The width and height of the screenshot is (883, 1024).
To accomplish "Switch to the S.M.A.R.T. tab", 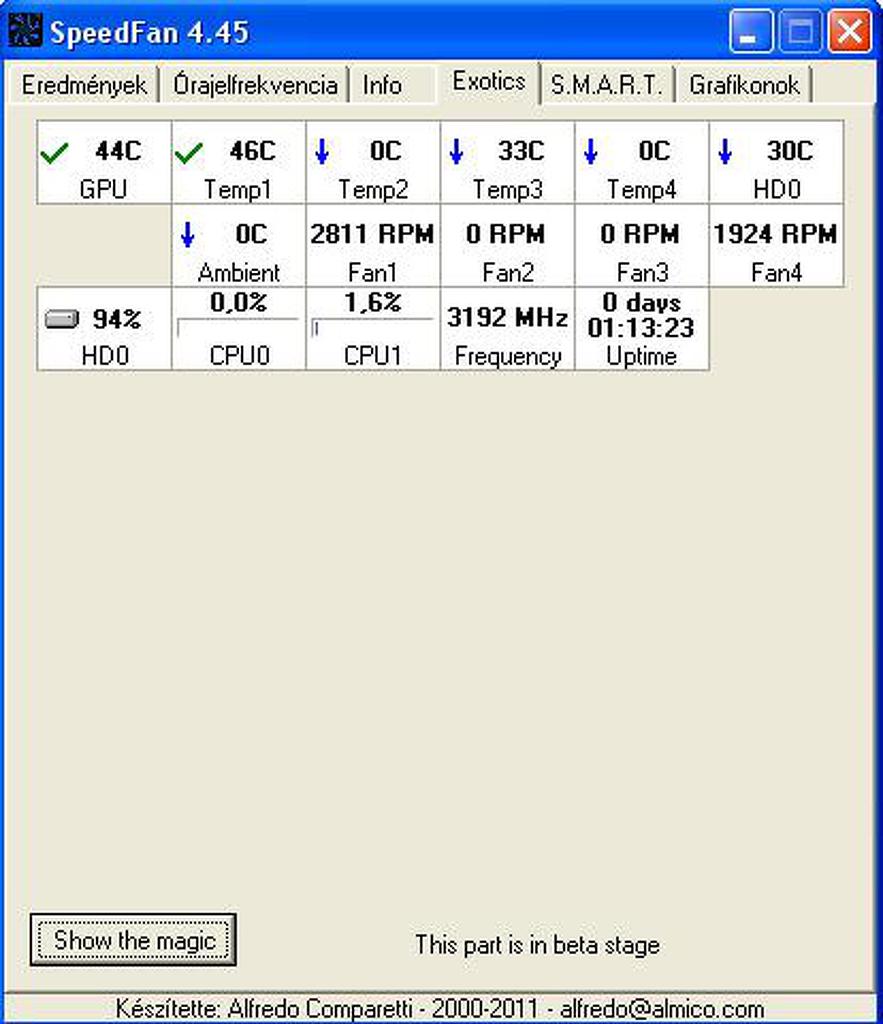I will (x=607, y=85).
